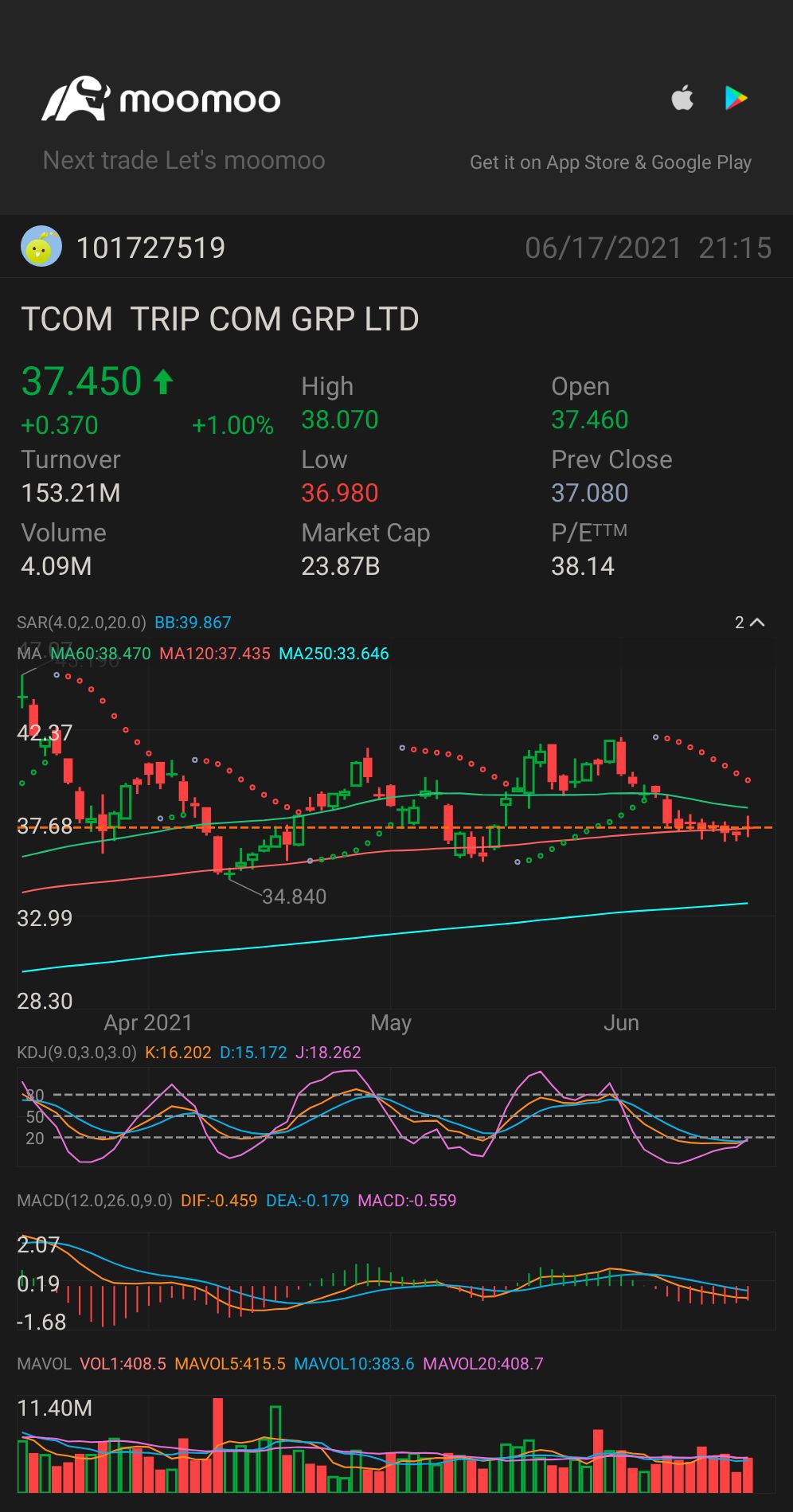Tap the green up-arrow beside price 37.450
793x1512 pixels.
(163, 381)
